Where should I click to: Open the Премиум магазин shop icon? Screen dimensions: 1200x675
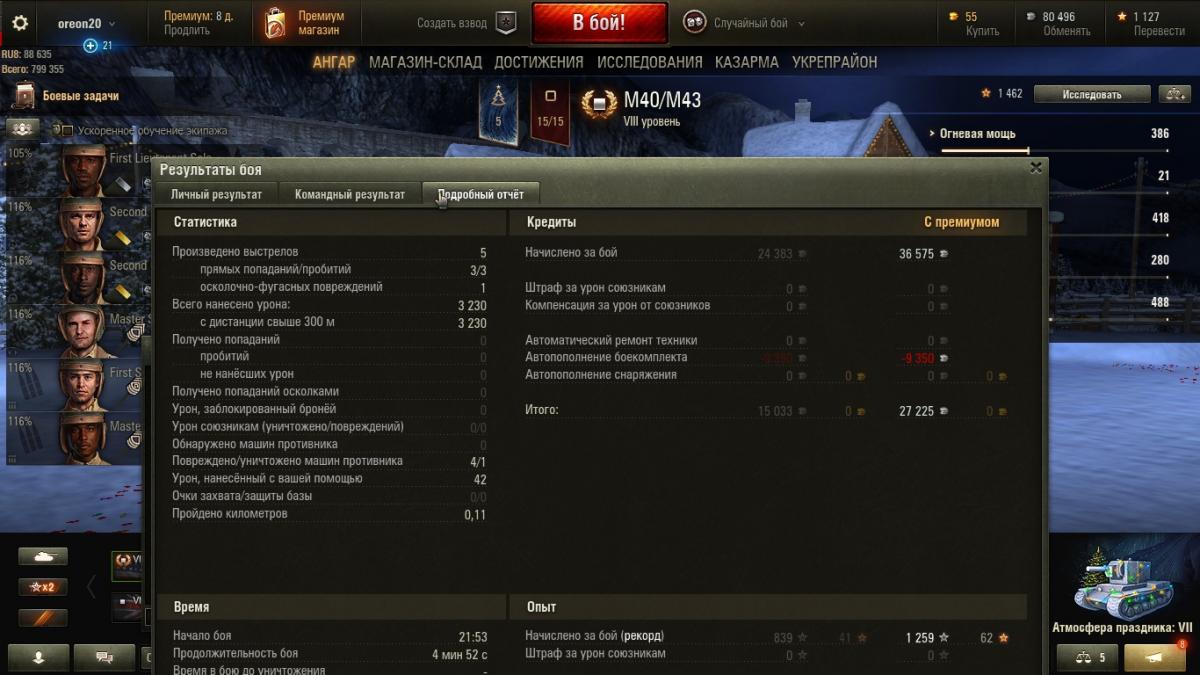[275, 23]
